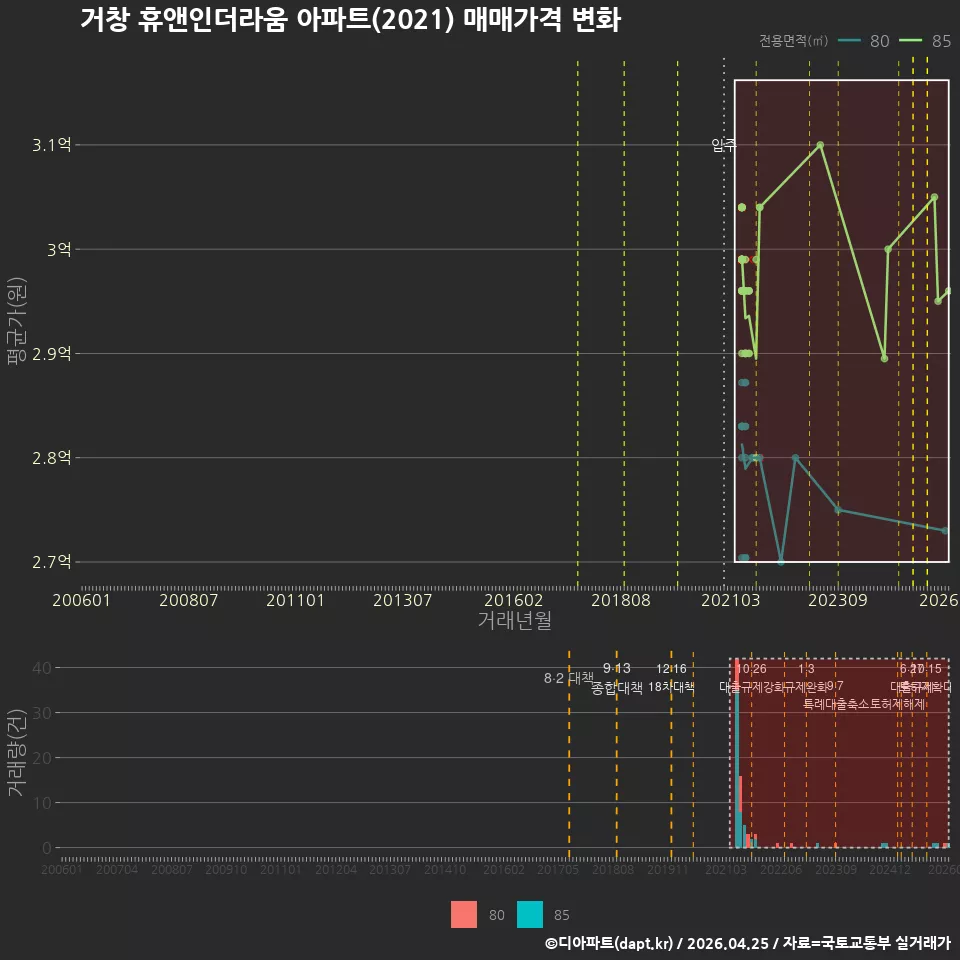Viewport: 960px width, 960px height.
Task: Click 200910 on the volume chart x-axis
Action: [226, 869]
